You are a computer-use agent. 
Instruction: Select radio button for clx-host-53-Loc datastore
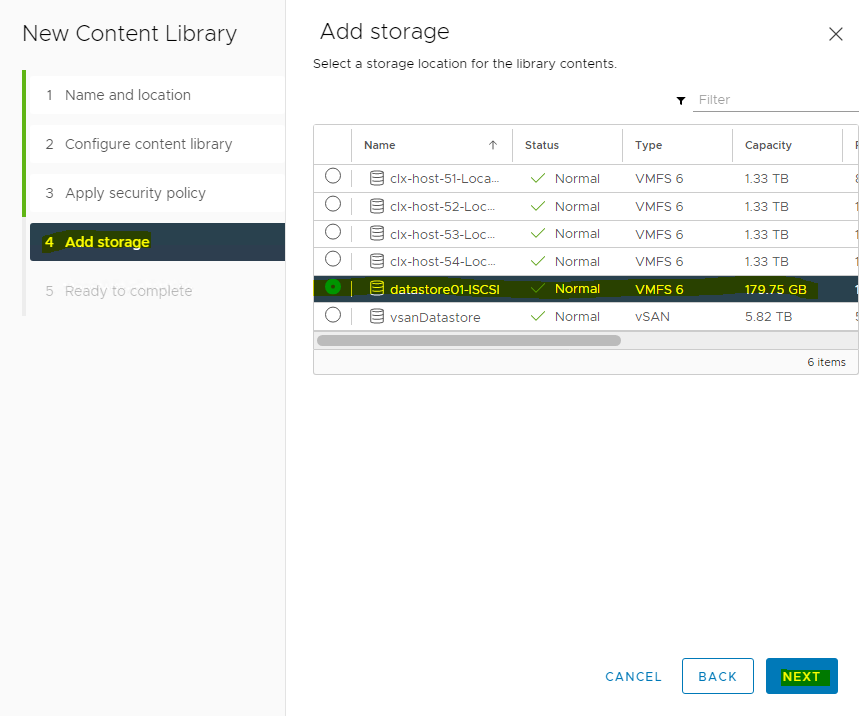(x=333, y=232)
